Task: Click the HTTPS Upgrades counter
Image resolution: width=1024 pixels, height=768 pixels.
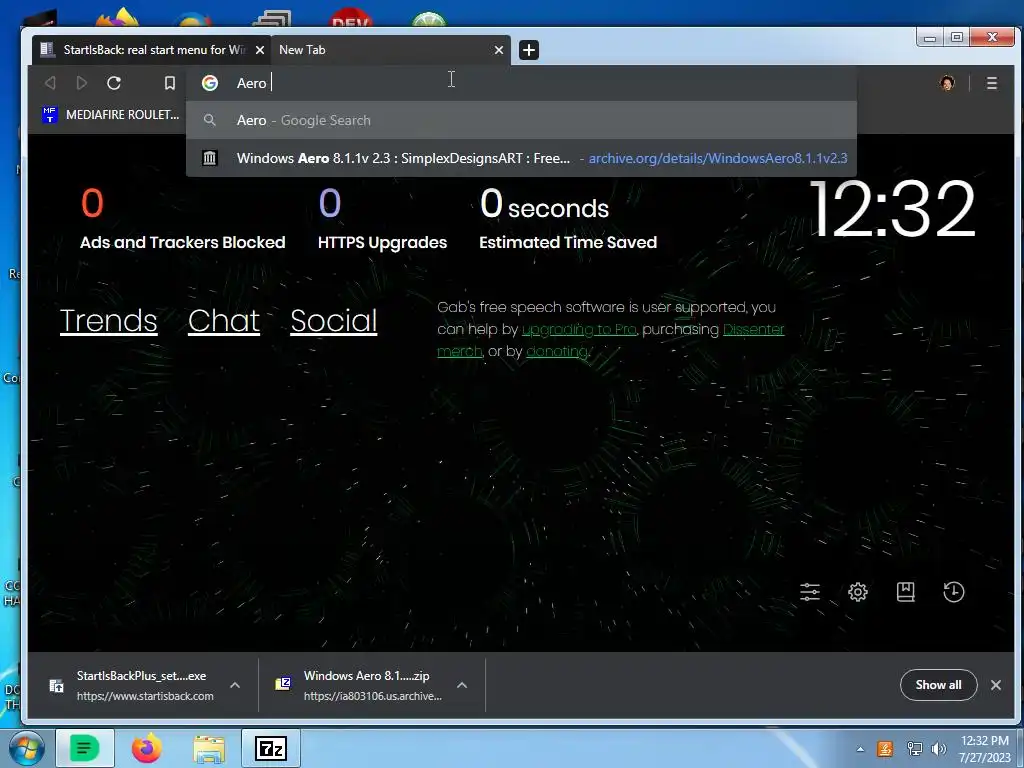Action: click(382, 220)
